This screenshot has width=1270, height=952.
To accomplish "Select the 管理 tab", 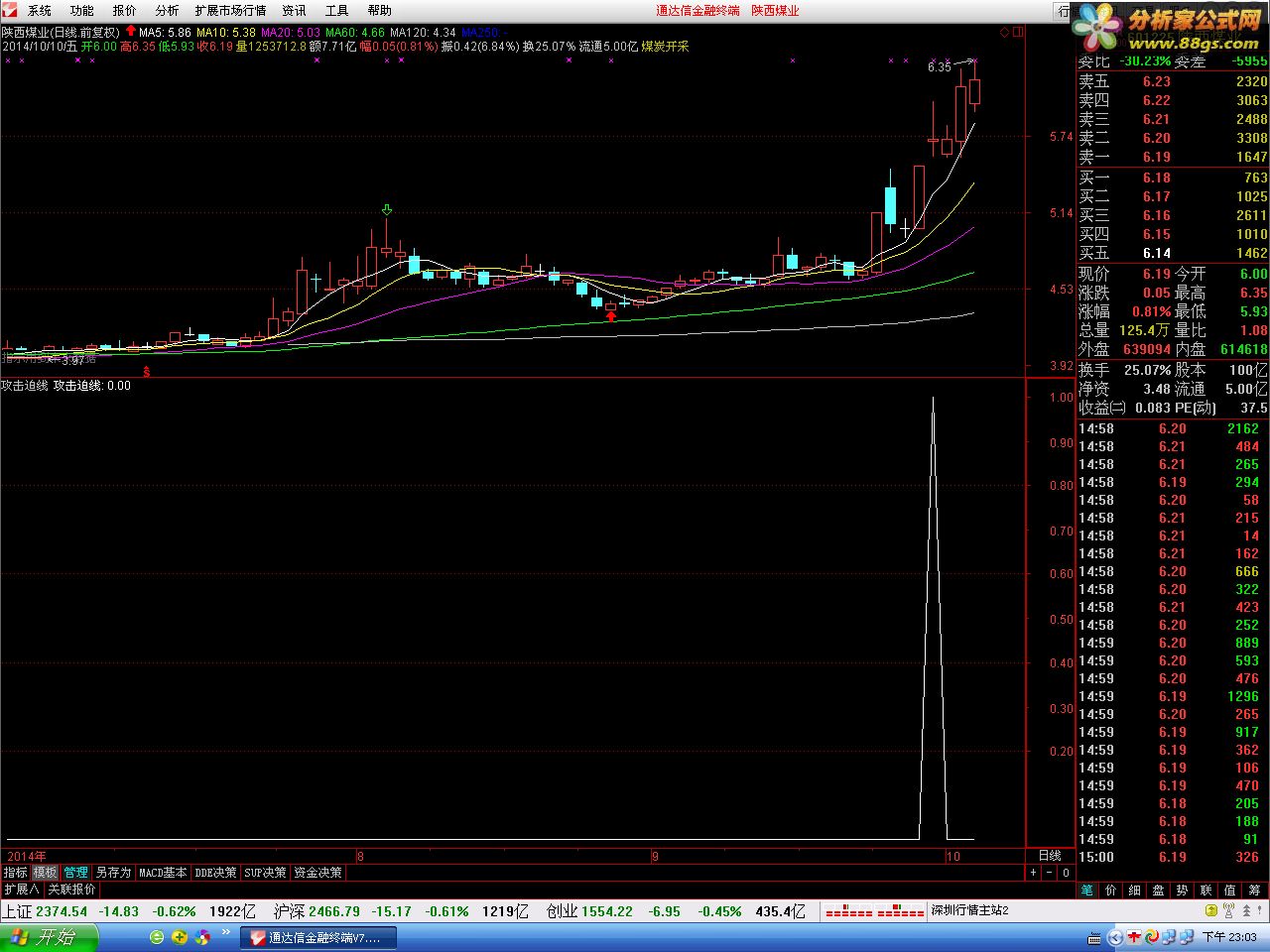I will 76,873.
